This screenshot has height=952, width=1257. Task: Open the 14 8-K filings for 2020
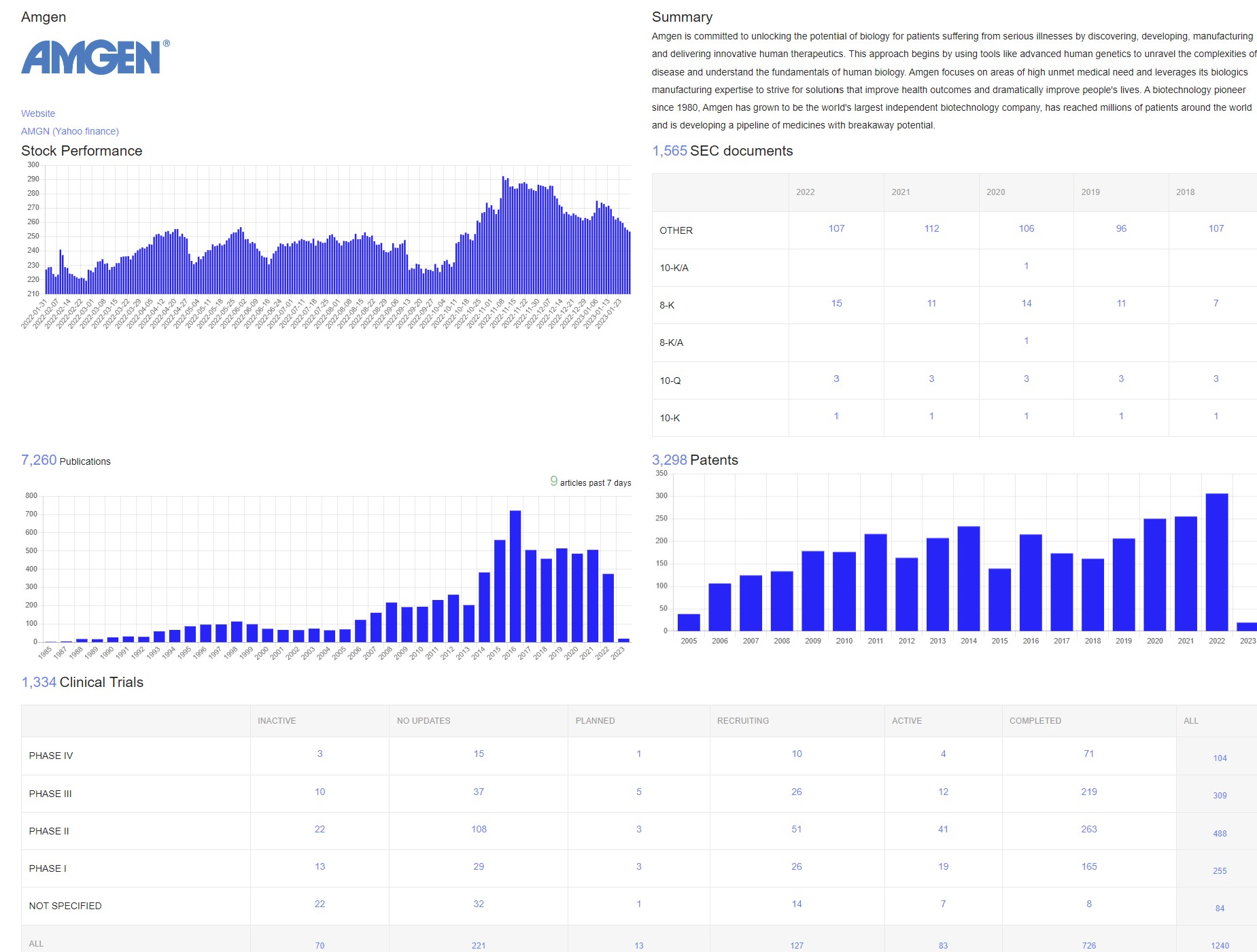point(1027,303)
